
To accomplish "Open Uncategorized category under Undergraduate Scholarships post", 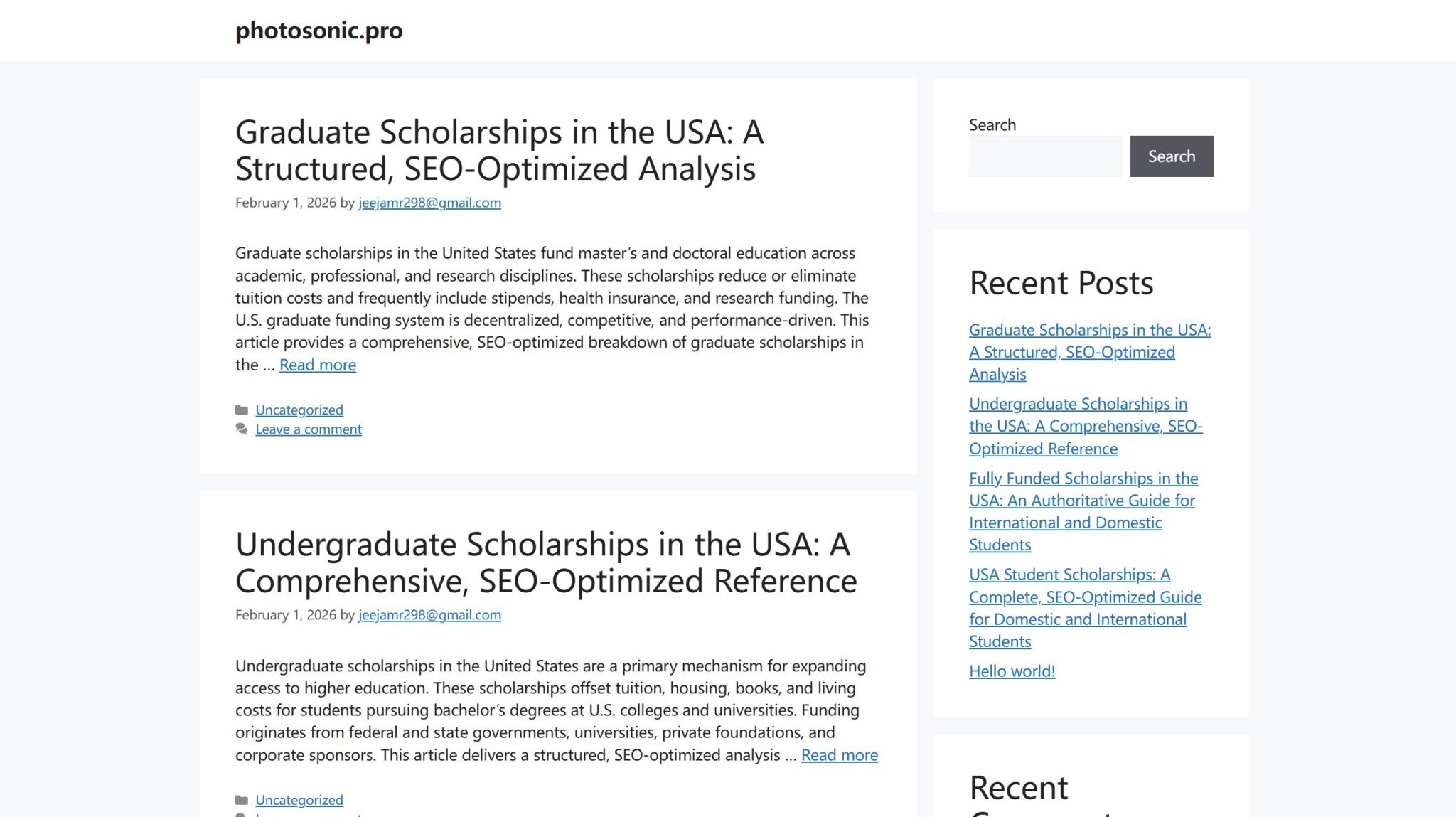I will click(299, 800).
